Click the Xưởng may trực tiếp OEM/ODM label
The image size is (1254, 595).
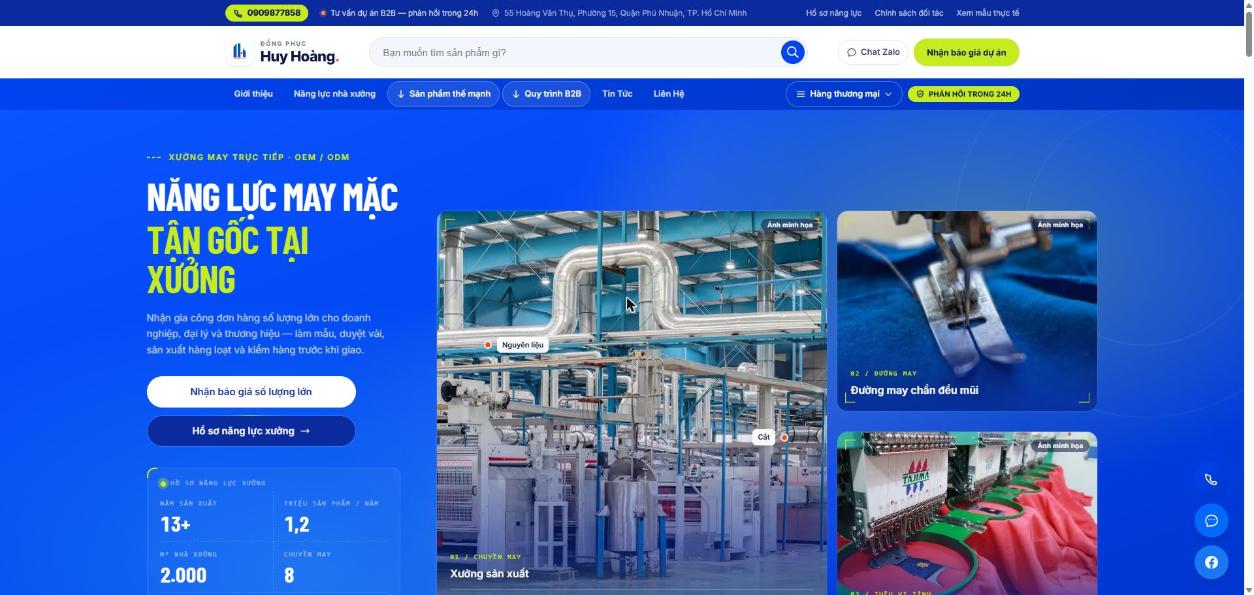tap(259, 157)
